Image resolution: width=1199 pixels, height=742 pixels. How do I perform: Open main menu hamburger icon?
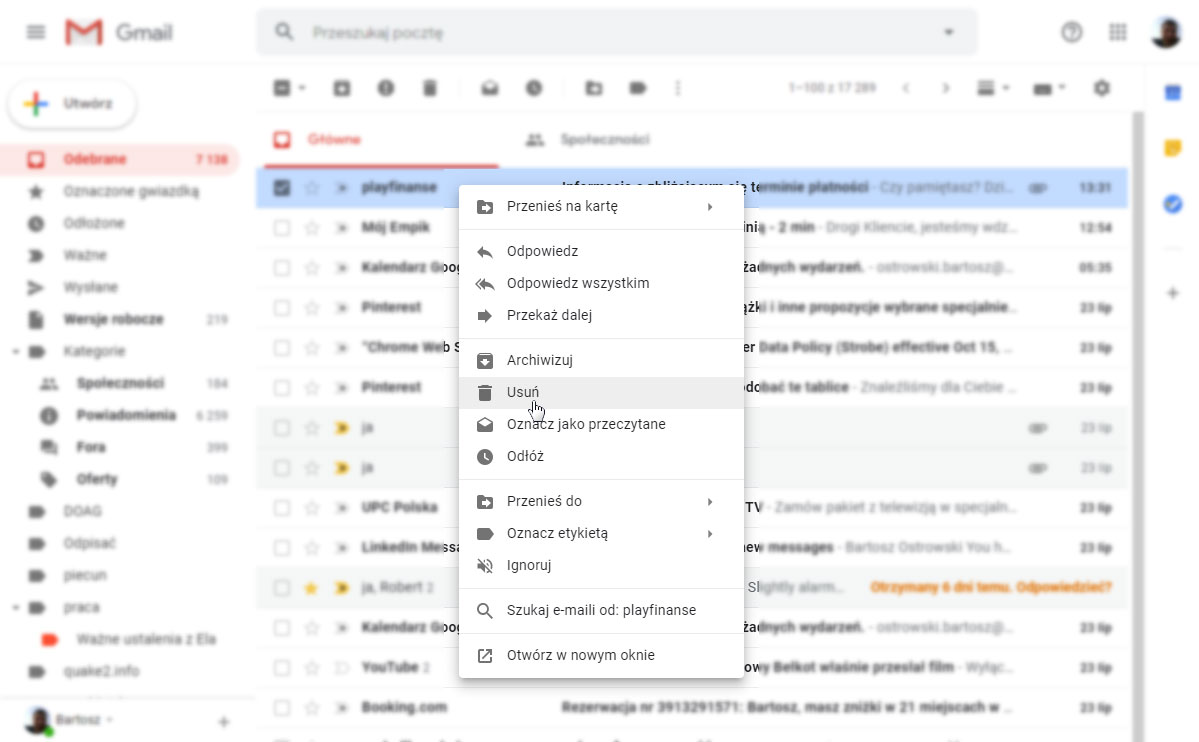36,33
